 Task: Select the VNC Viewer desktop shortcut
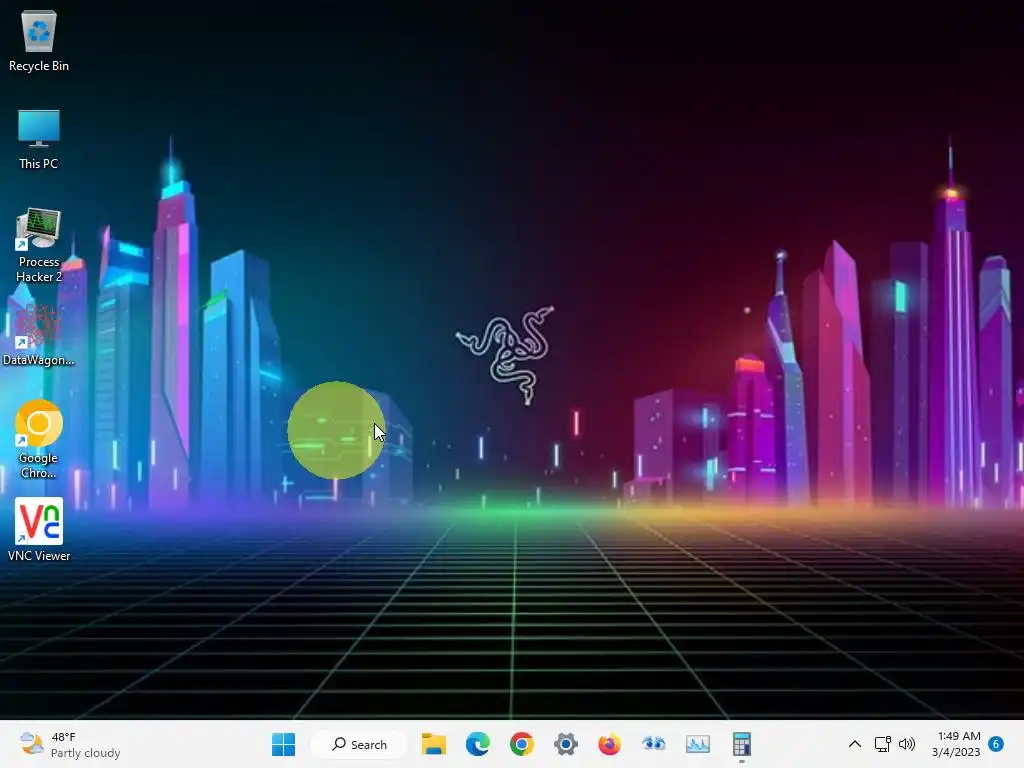(39, 530)
